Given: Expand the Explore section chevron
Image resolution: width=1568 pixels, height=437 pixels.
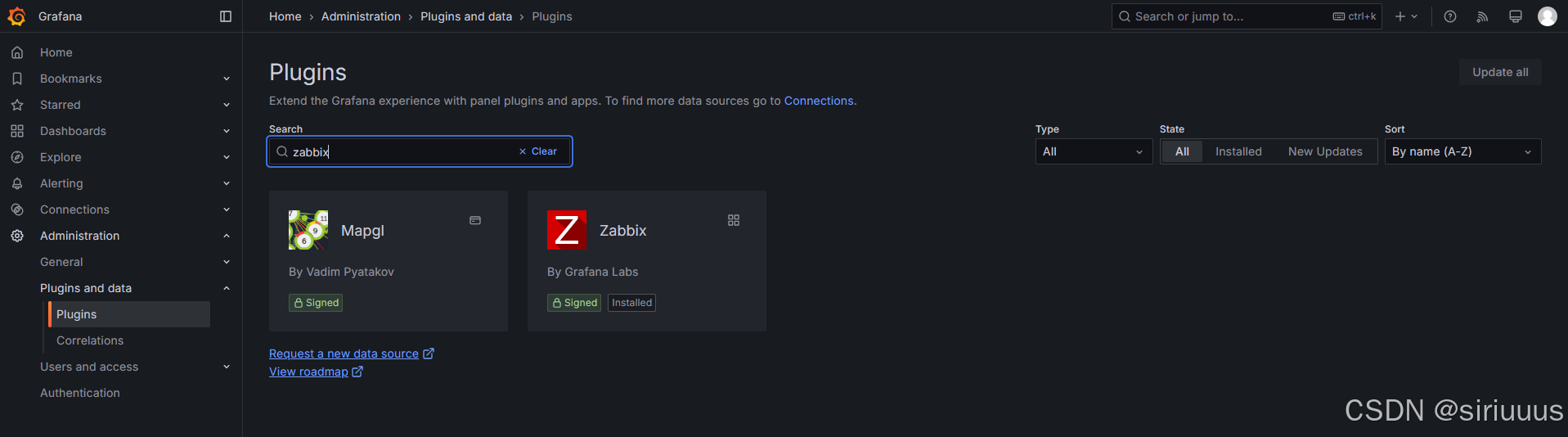Looking at the screenshot, I should 227,157.
